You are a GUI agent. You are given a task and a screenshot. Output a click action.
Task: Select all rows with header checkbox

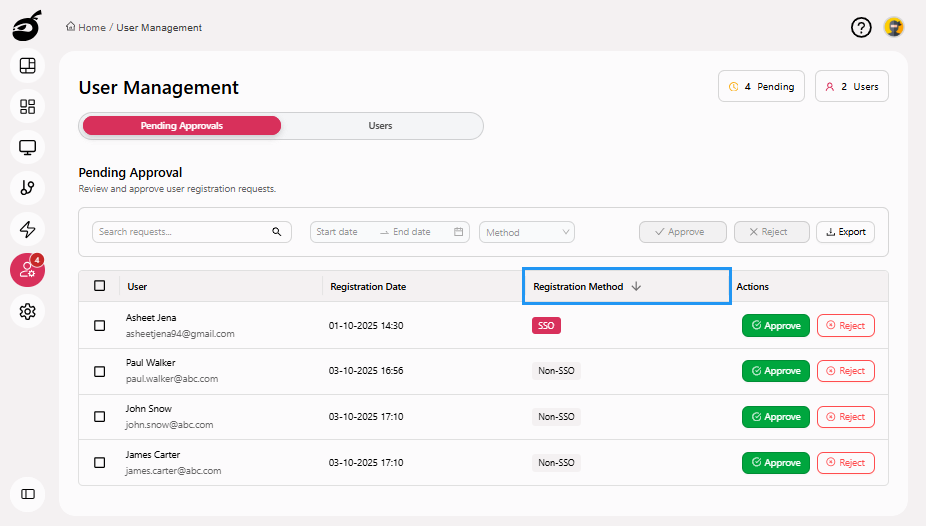(x=100, y=286)
